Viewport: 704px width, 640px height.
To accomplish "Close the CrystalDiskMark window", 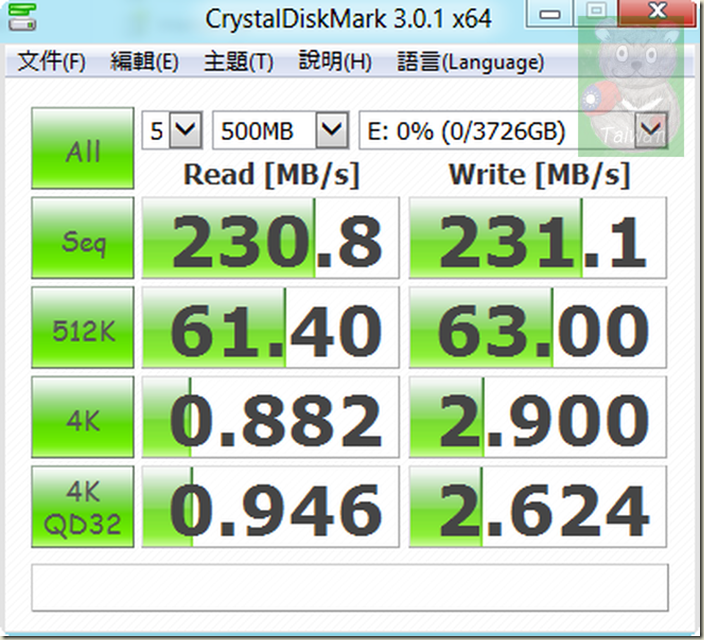I will pos(657,12).
